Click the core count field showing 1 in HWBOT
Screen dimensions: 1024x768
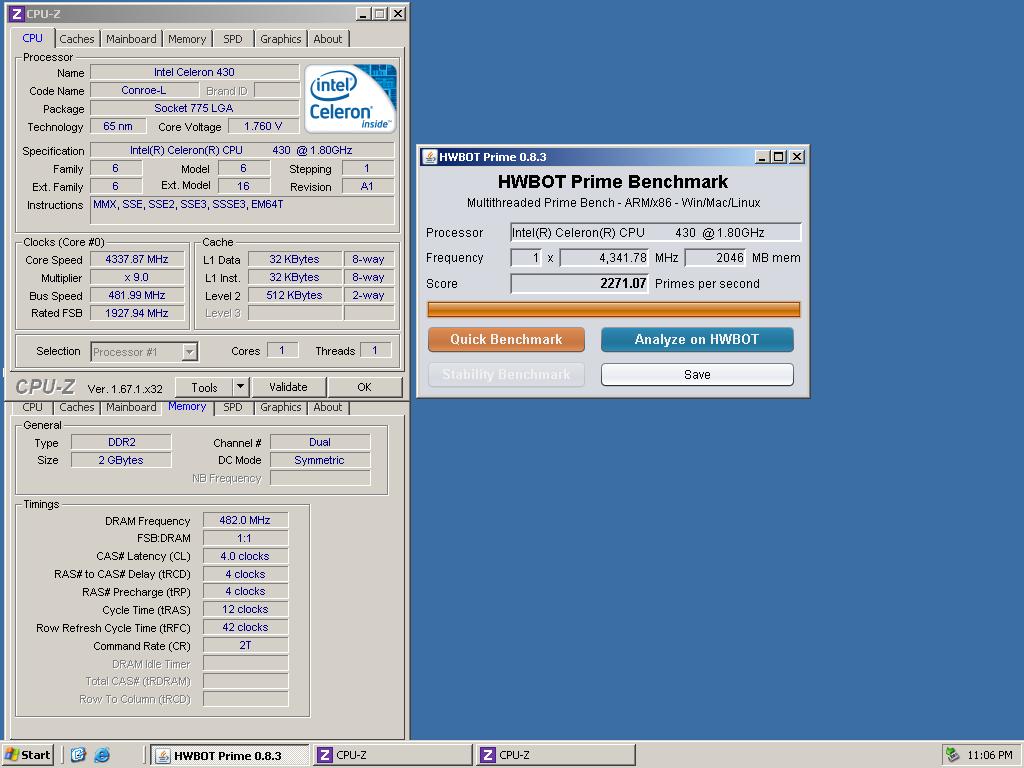tap(526, 258)
